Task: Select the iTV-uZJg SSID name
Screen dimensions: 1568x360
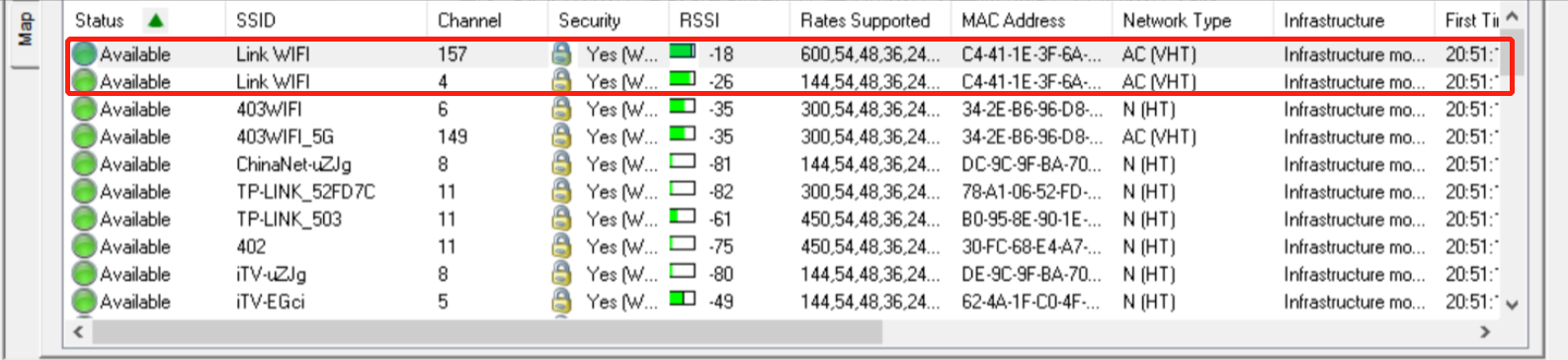Action: (271, 274)
